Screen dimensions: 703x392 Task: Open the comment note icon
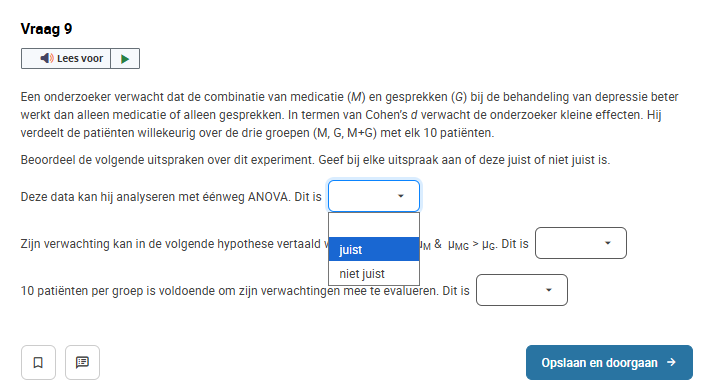(x=82, y=362)
